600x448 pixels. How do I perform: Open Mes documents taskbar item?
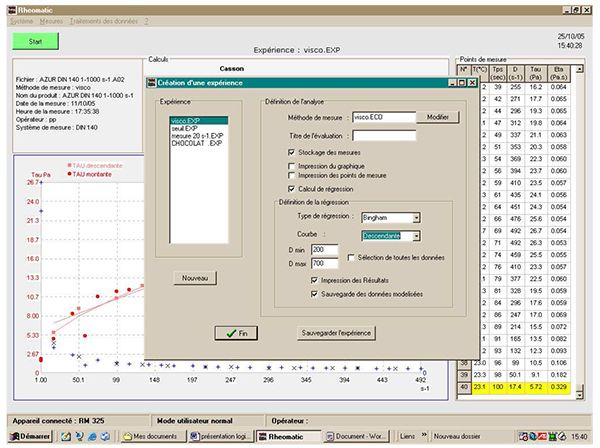tap(155, 436)
